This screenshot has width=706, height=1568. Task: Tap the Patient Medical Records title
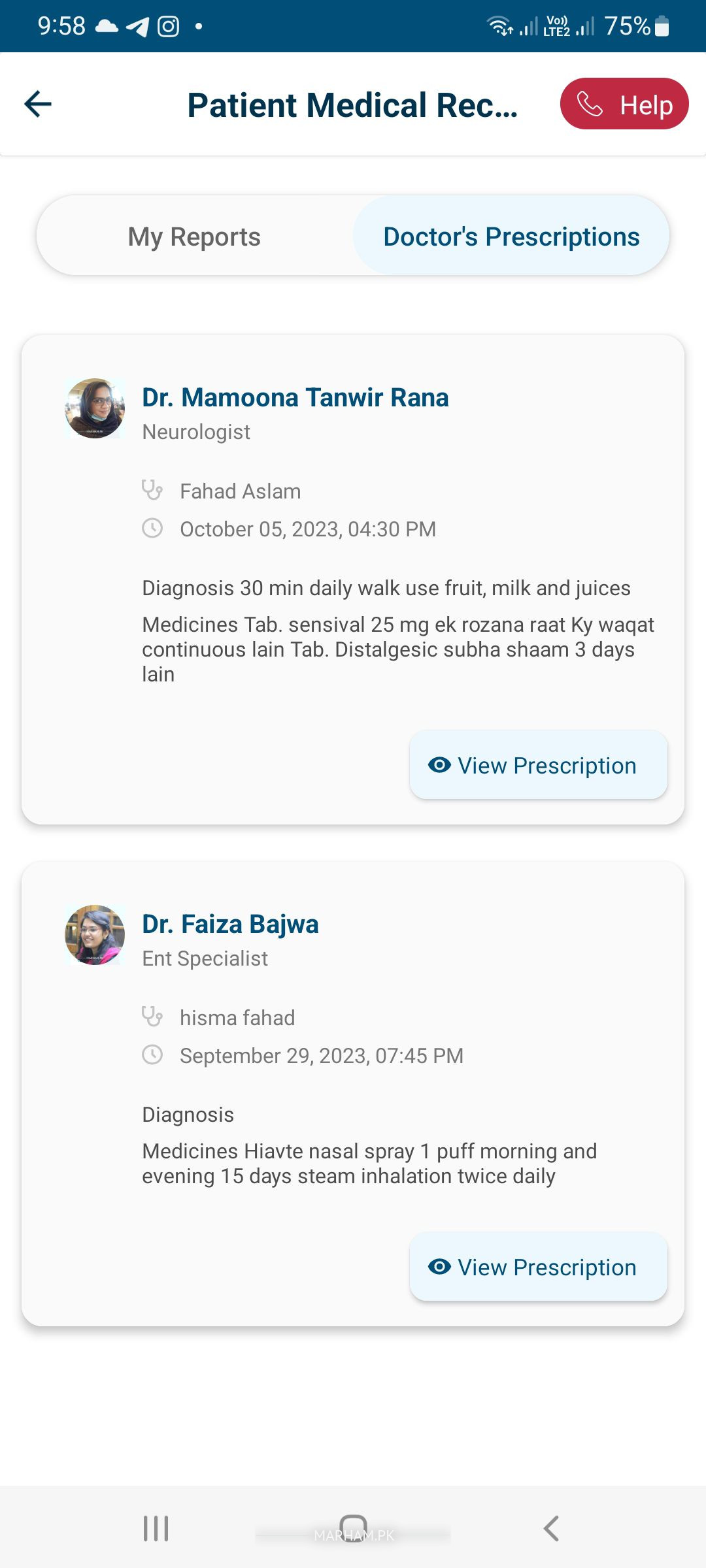352,105
